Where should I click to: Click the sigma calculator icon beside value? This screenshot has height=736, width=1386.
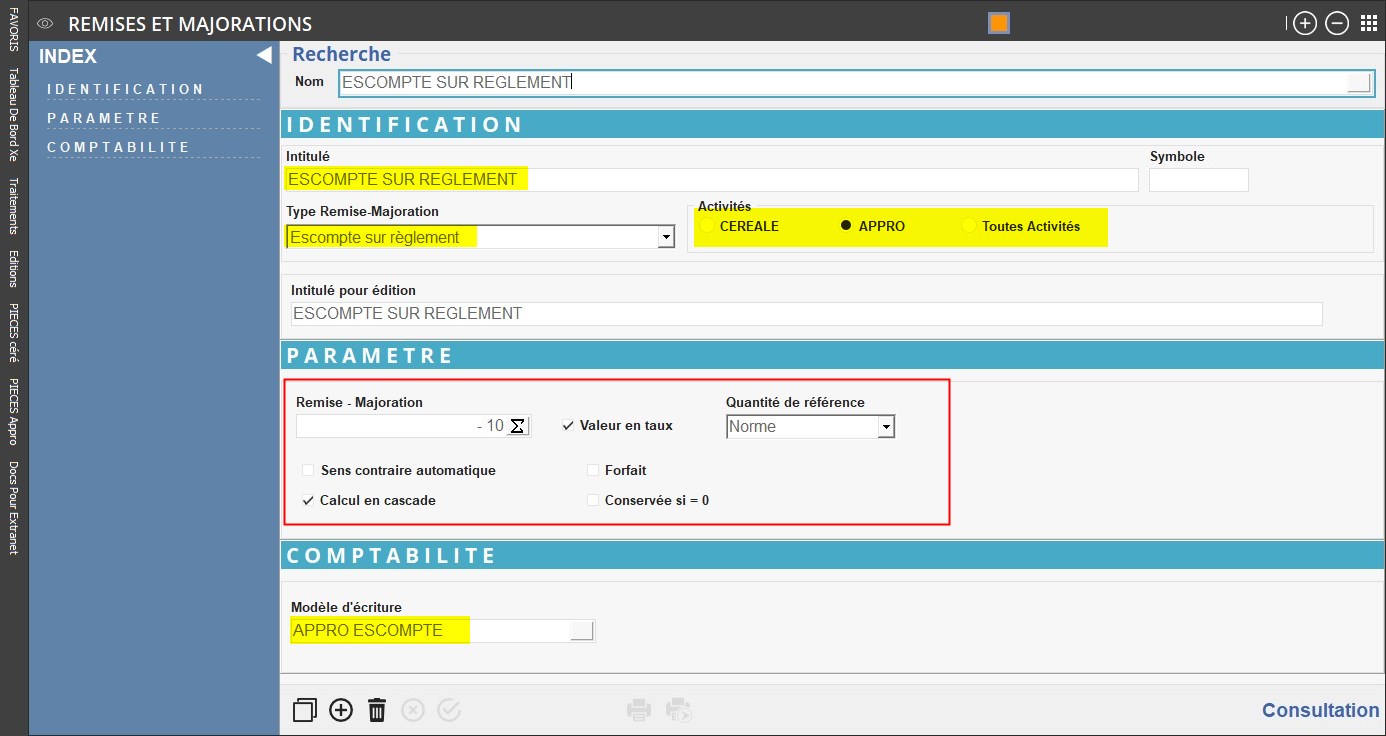pos(517,426)
